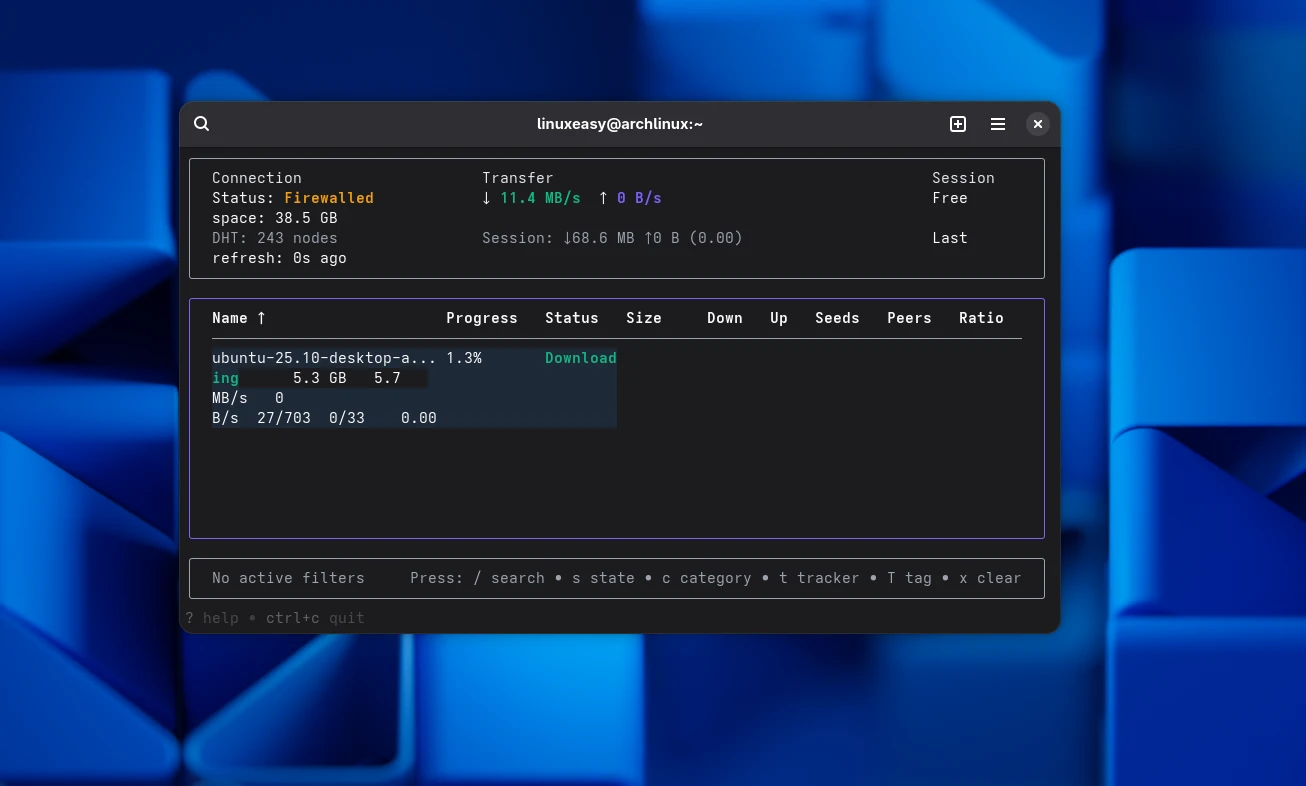Open help via the ? help option
Screen dimensions: 1306x786
pos(211,618)
